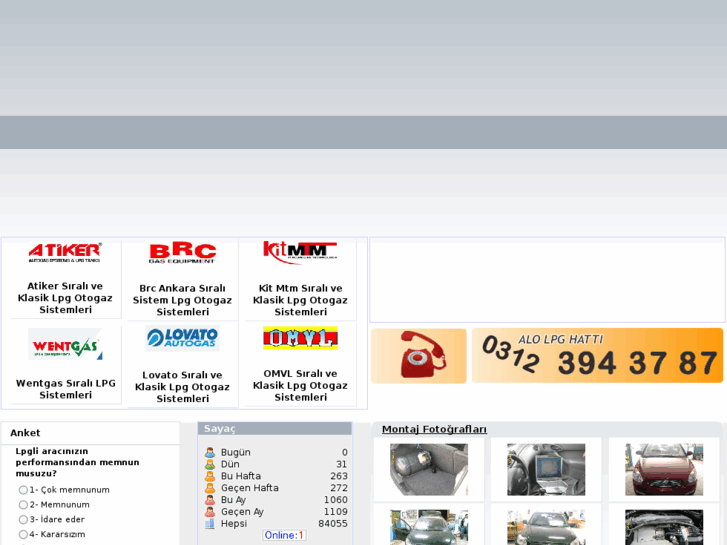The height and width of the screenshot is (545, 727).
Task: Open Wentgas Sıralı LPG Sistemleri link
Action: pyautogui.click(x=65, y=389)
